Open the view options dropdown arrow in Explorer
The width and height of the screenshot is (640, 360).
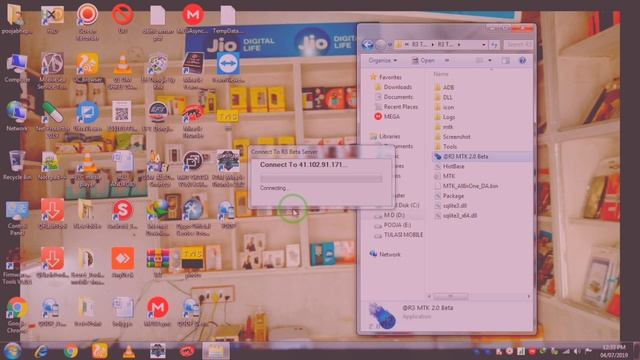point(490,60)
